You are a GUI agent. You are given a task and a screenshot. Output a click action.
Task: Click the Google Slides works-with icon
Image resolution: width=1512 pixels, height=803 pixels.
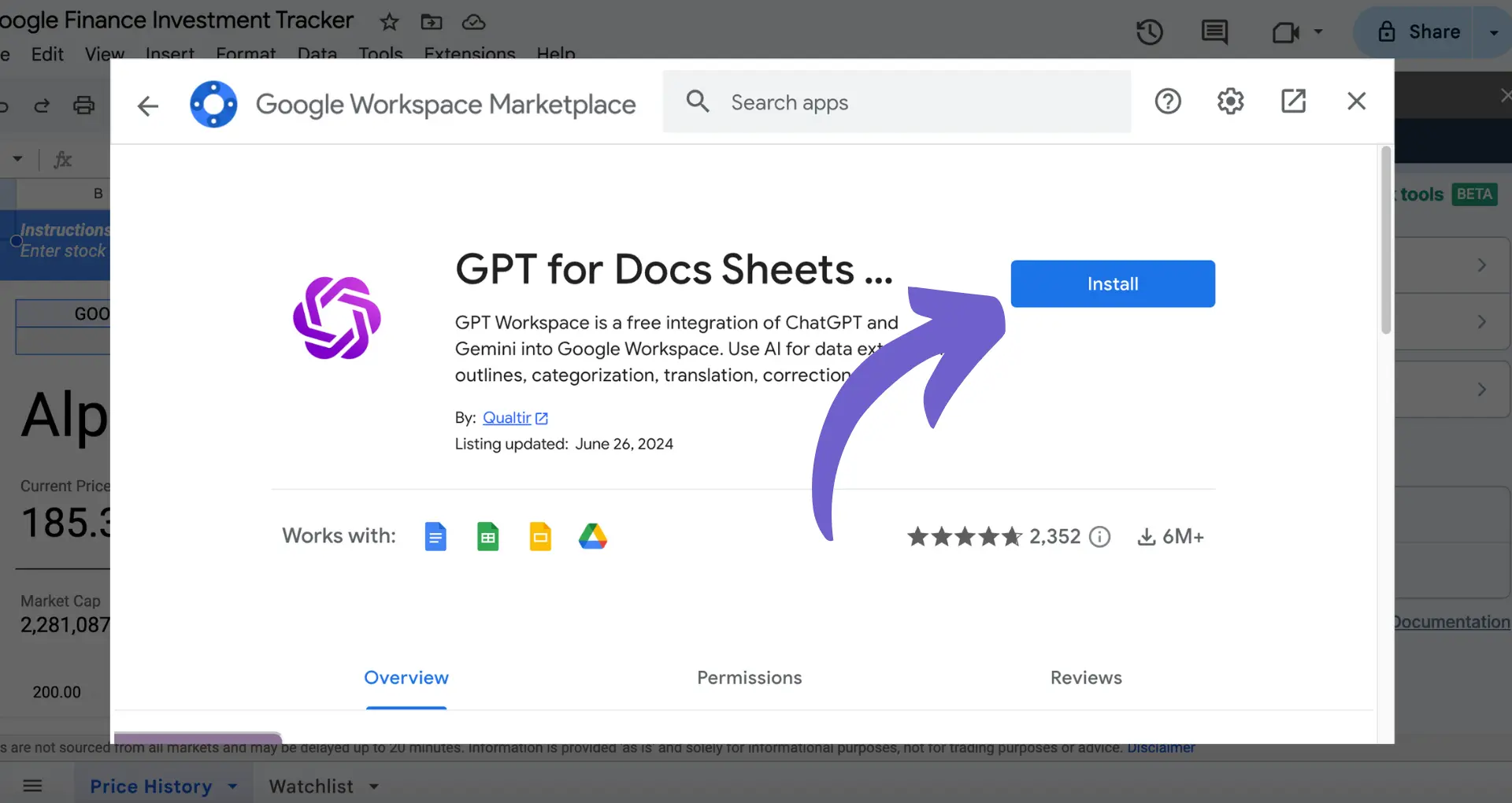click(540, 537)
